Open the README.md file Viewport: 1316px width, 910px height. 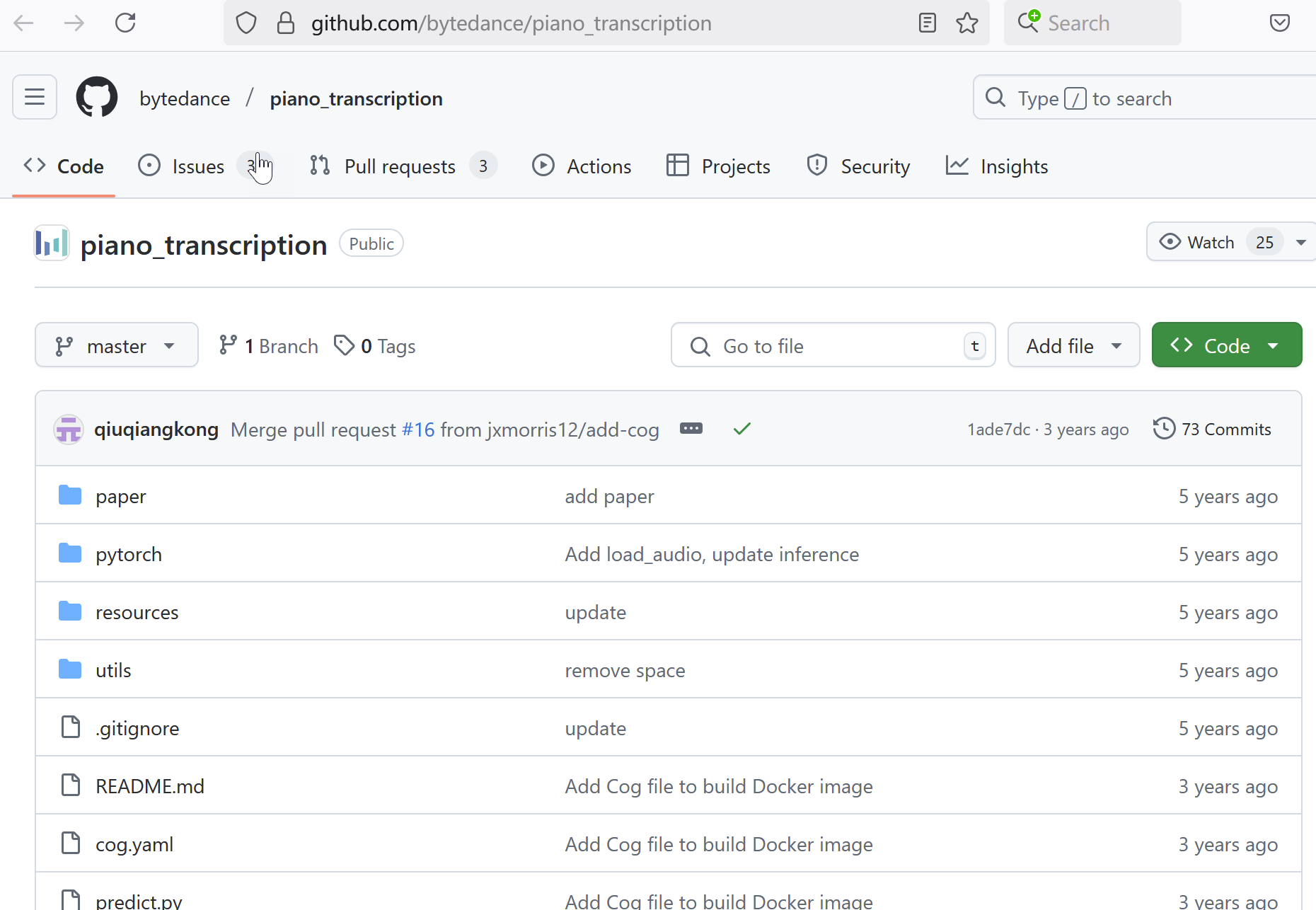click(150, 786)
